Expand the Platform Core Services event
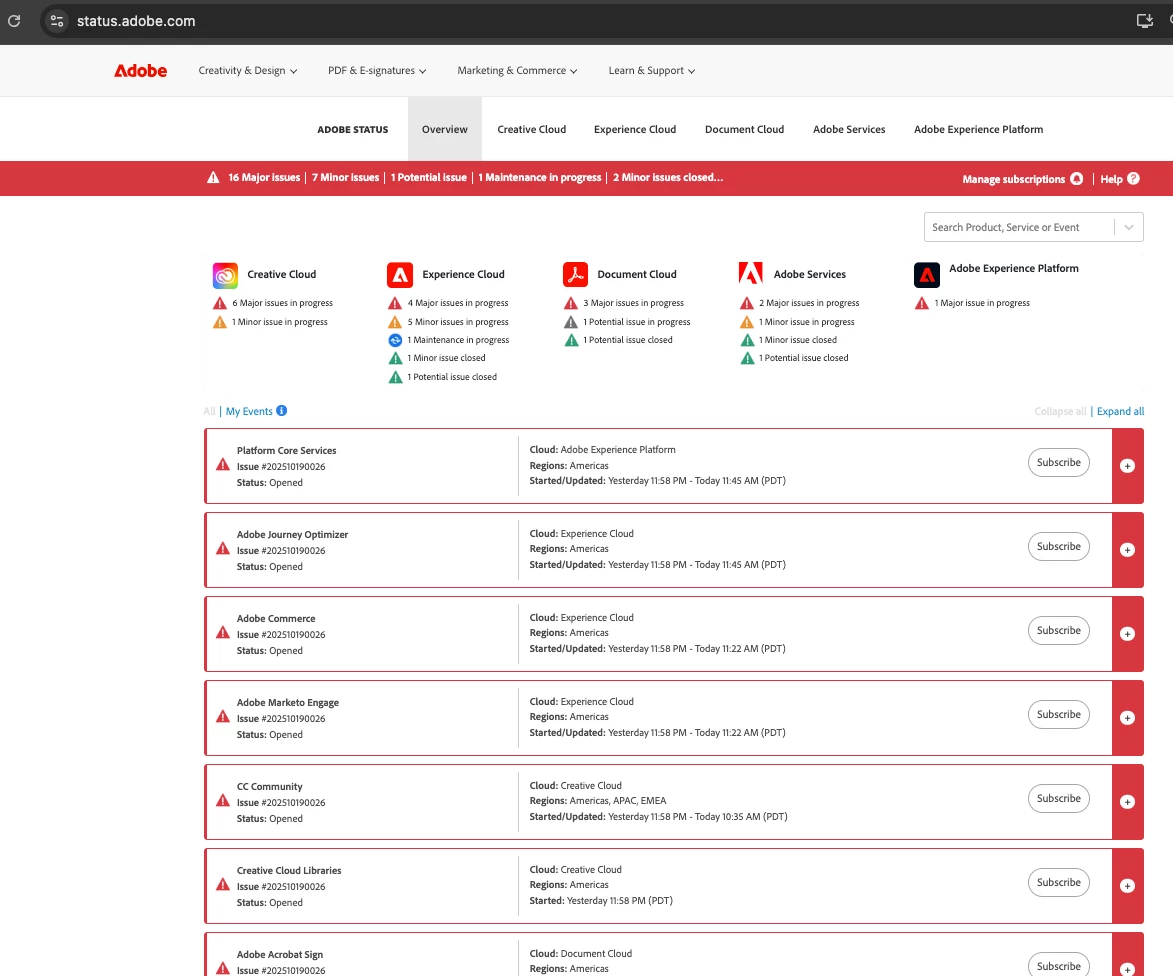1173x976 pixels. [x=1127, y=466]
